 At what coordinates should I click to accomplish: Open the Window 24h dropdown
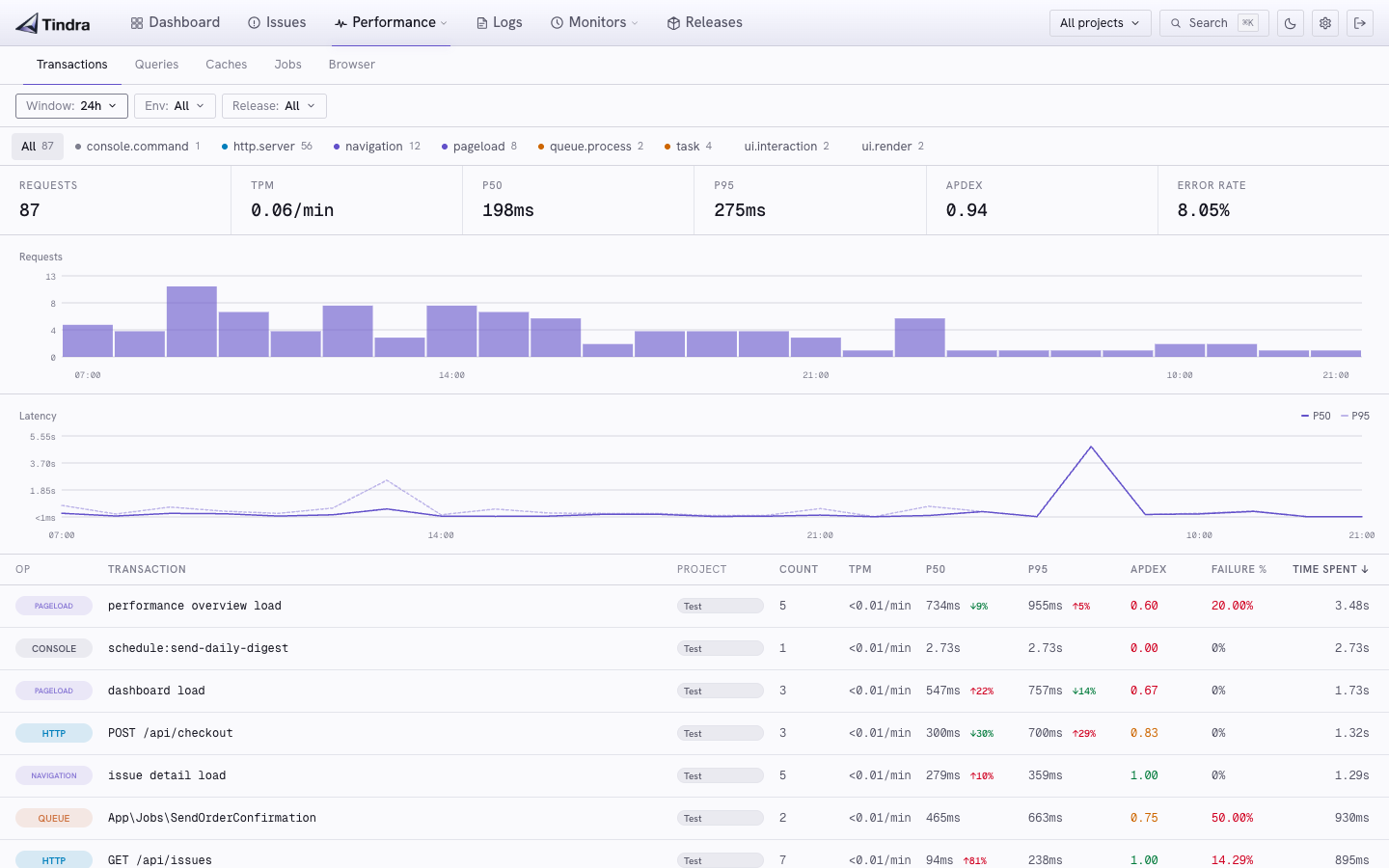pyautogui.click(x=71, y=106)
